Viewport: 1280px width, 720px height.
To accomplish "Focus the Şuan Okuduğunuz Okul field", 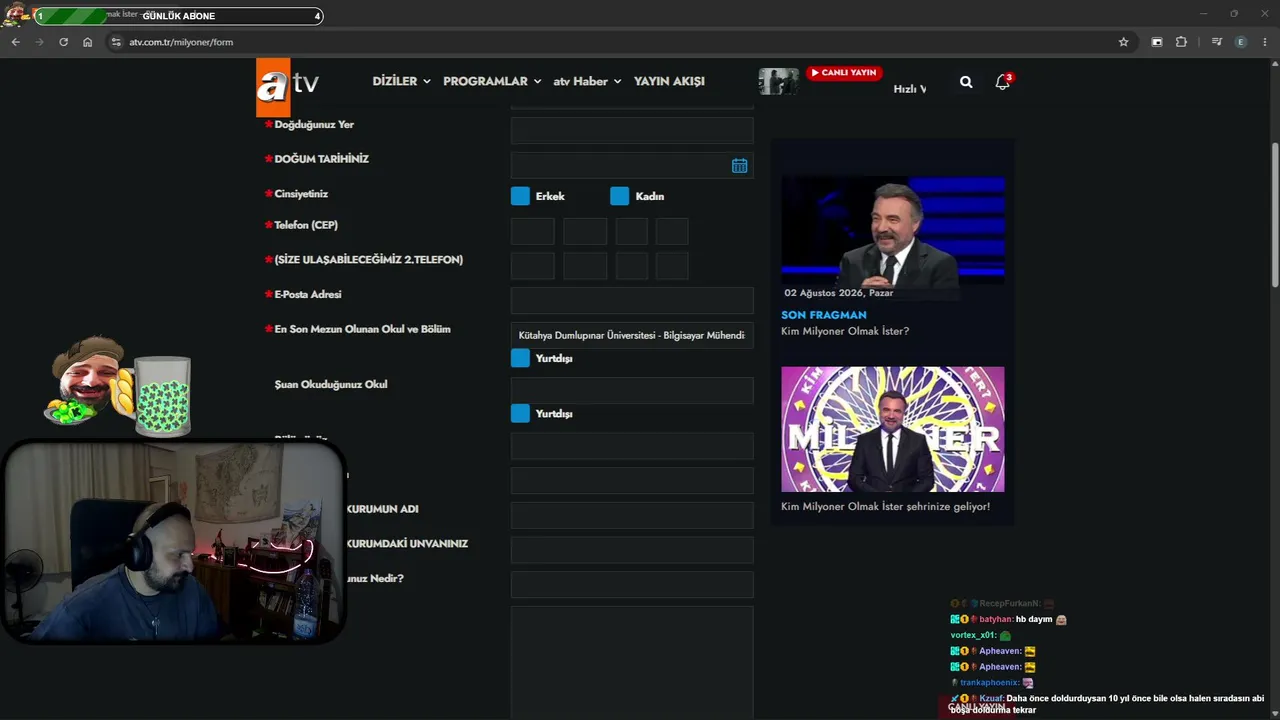I will click(632, 390).
